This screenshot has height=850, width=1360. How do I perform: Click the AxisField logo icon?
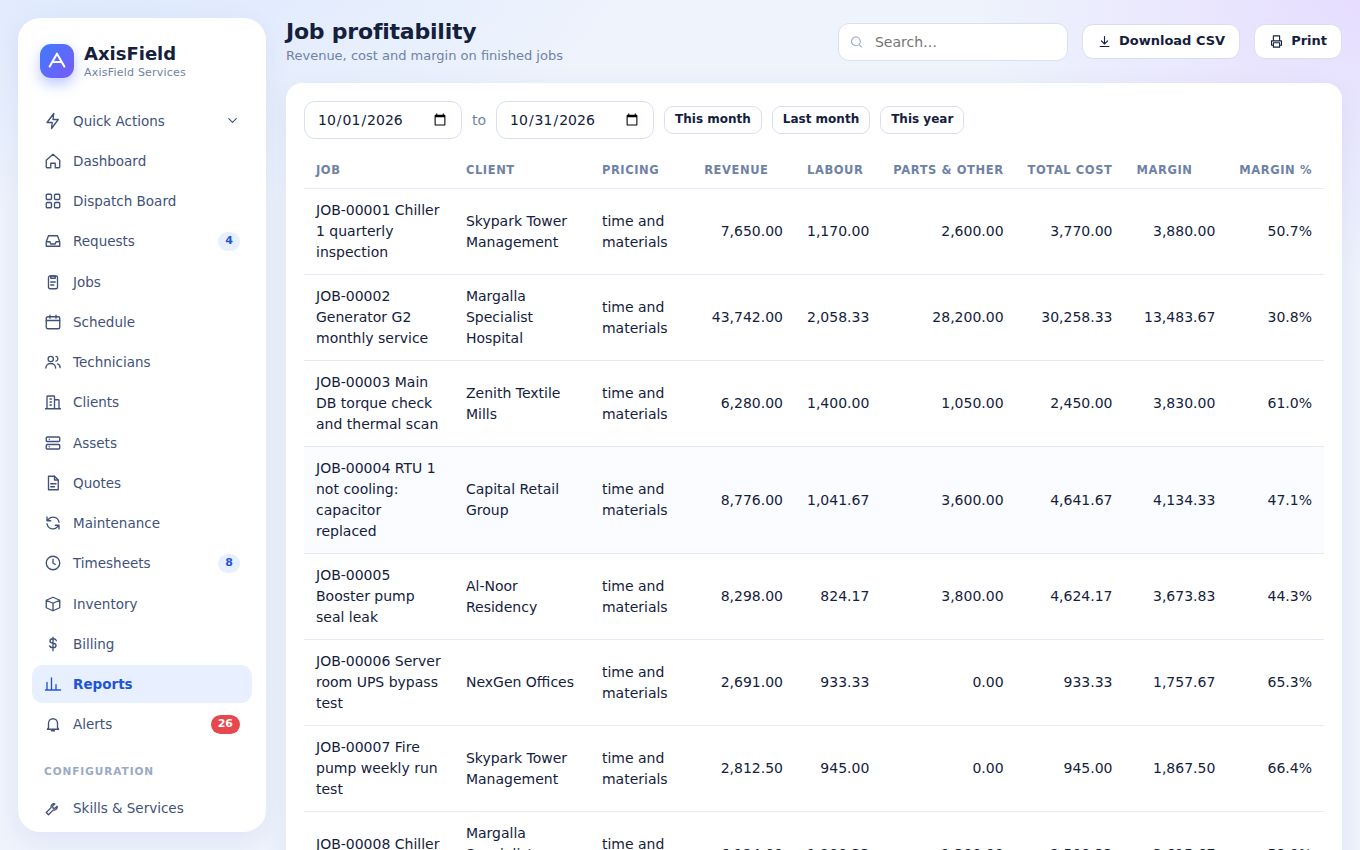[x=57, y=61]
